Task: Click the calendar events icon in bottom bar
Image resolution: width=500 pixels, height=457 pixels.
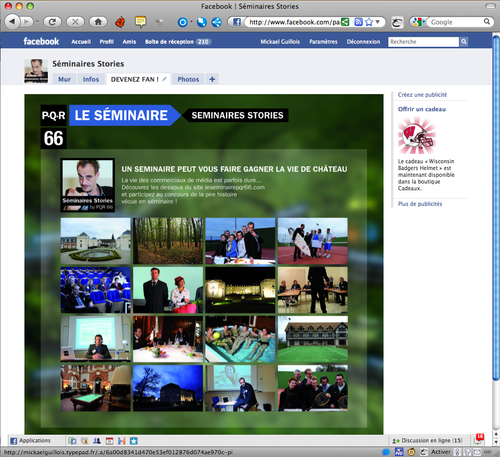Action: [109, 441]
